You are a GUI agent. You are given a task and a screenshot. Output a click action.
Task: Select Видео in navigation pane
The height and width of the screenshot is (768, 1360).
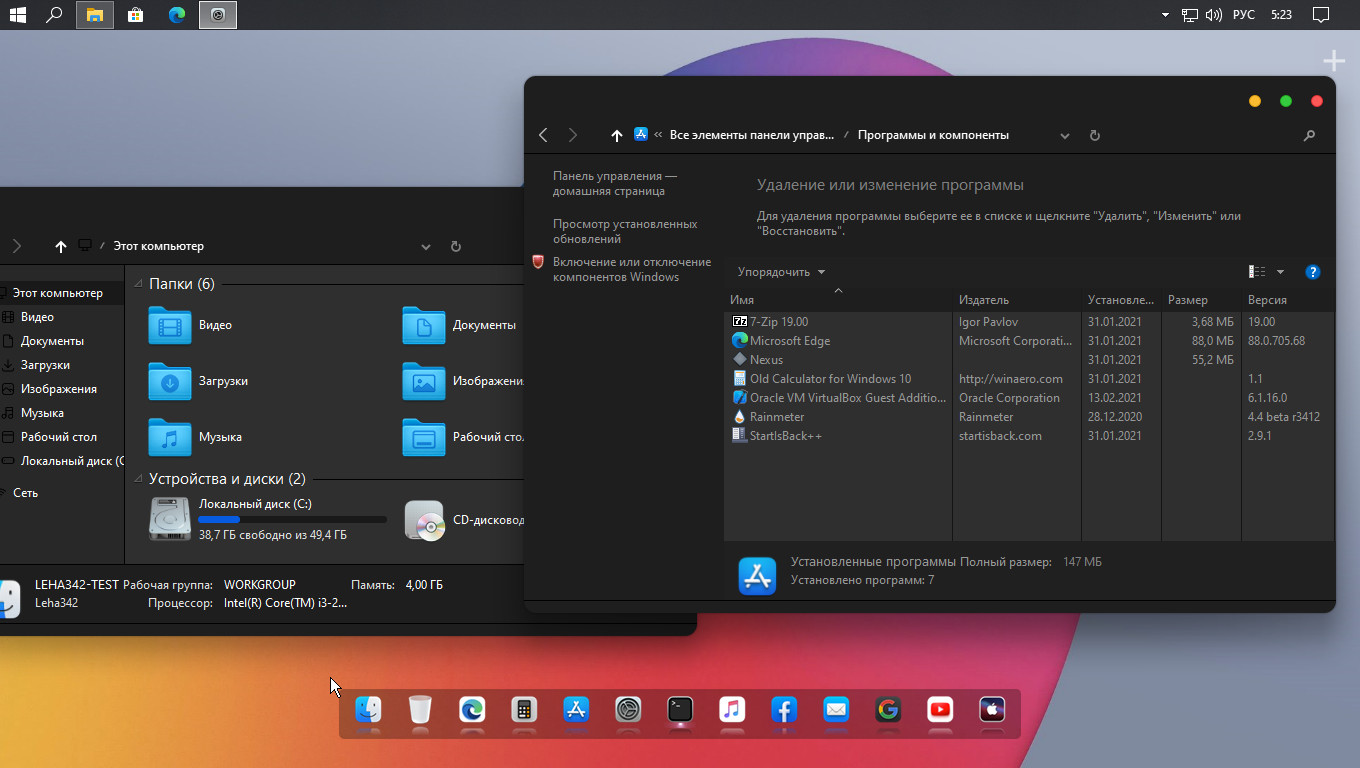point(37,317)
